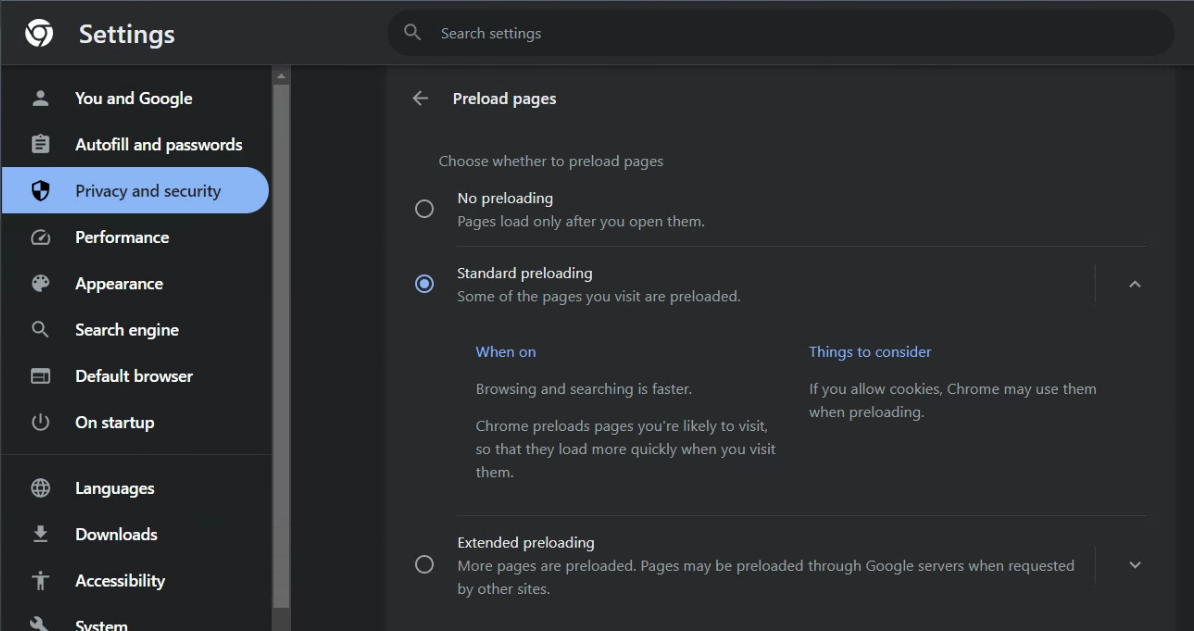This screenshot has height=631, width=1194.
Task: Open Default browser settings
Action: coord(136,376)
